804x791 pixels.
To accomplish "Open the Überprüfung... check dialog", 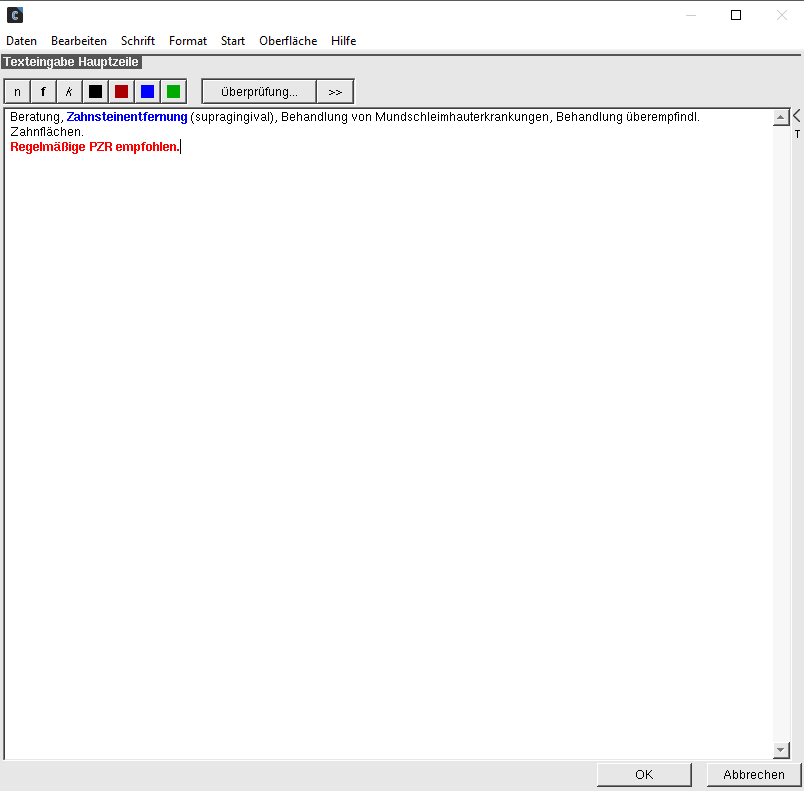I will 259,92.
